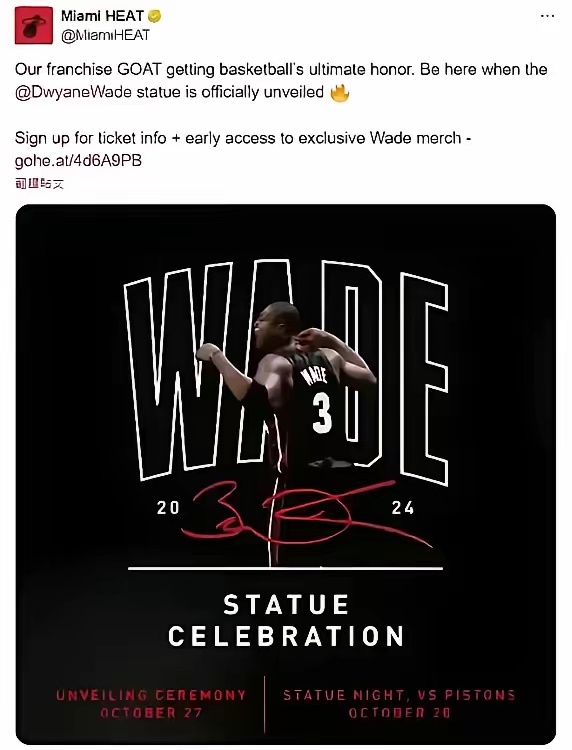Open the gohe.at/4d6A9PB link

click(78, 160)
